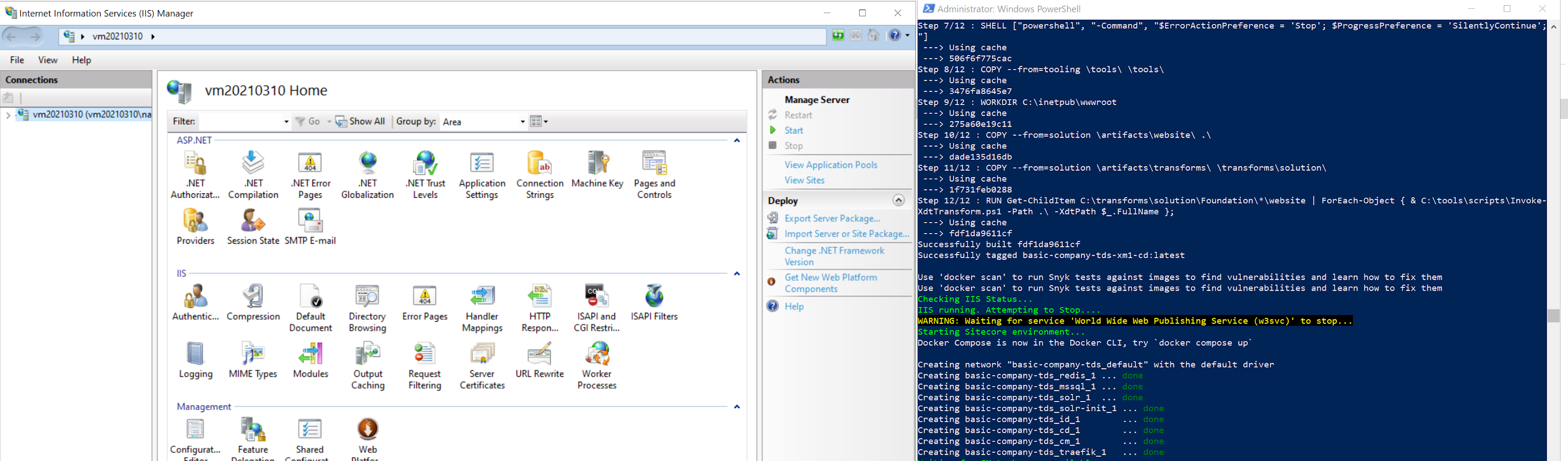Click PowerShell scrollbar up arrow
Image resolution: width=1568 pixels, height=461 pixels.
click(x=1554, y=27)
